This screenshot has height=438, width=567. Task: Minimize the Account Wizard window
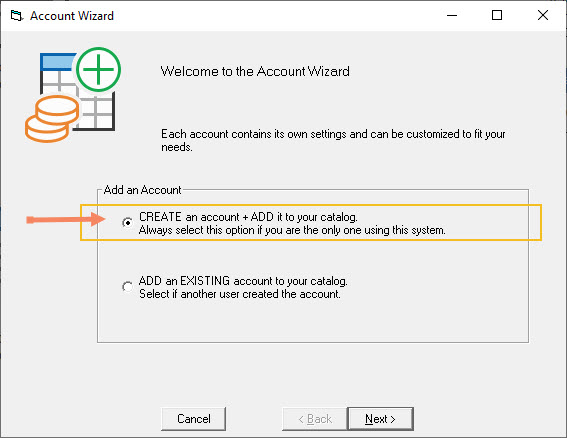pos(452,16)
